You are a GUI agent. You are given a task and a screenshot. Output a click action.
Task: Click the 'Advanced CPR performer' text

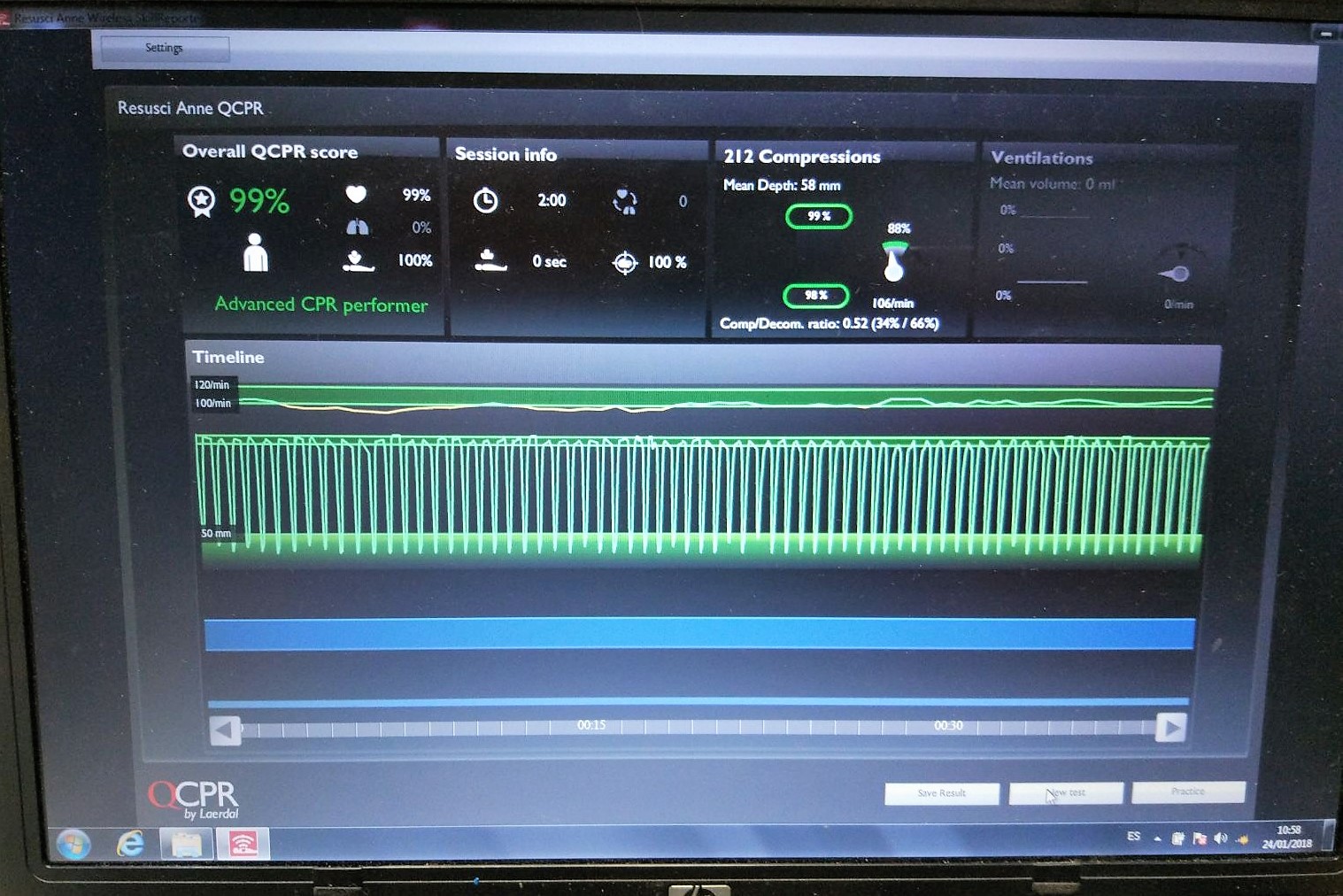tap(321, 305)
